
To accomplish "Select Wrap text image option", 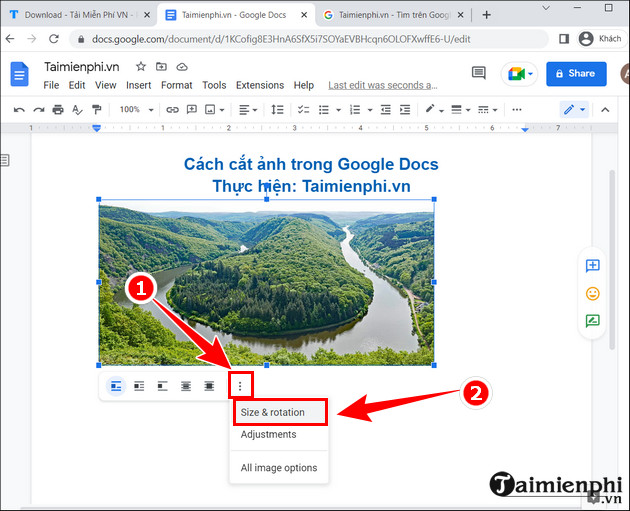I will point(139,386).
